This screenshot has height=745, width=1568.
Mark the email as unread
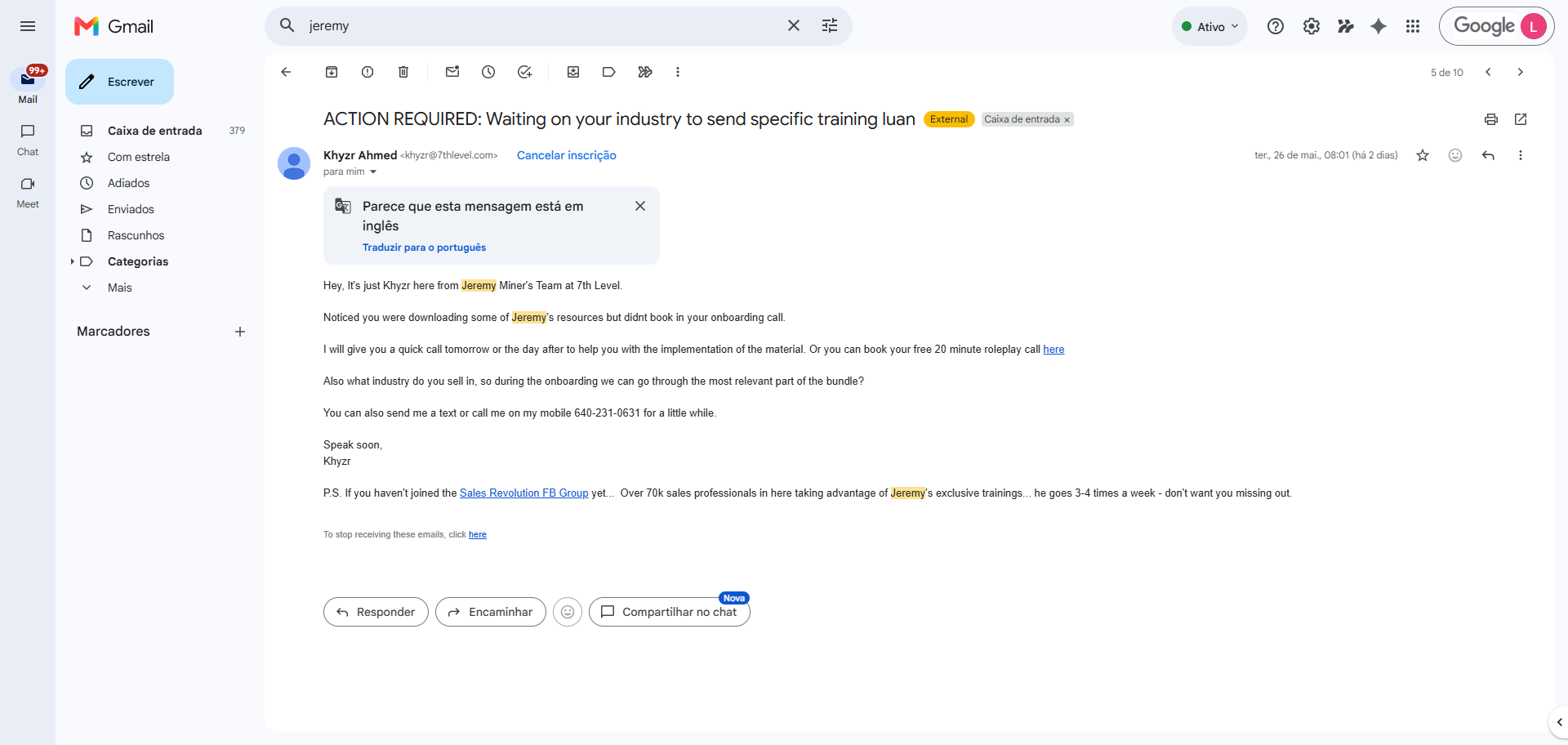click(x=452, y=72)
